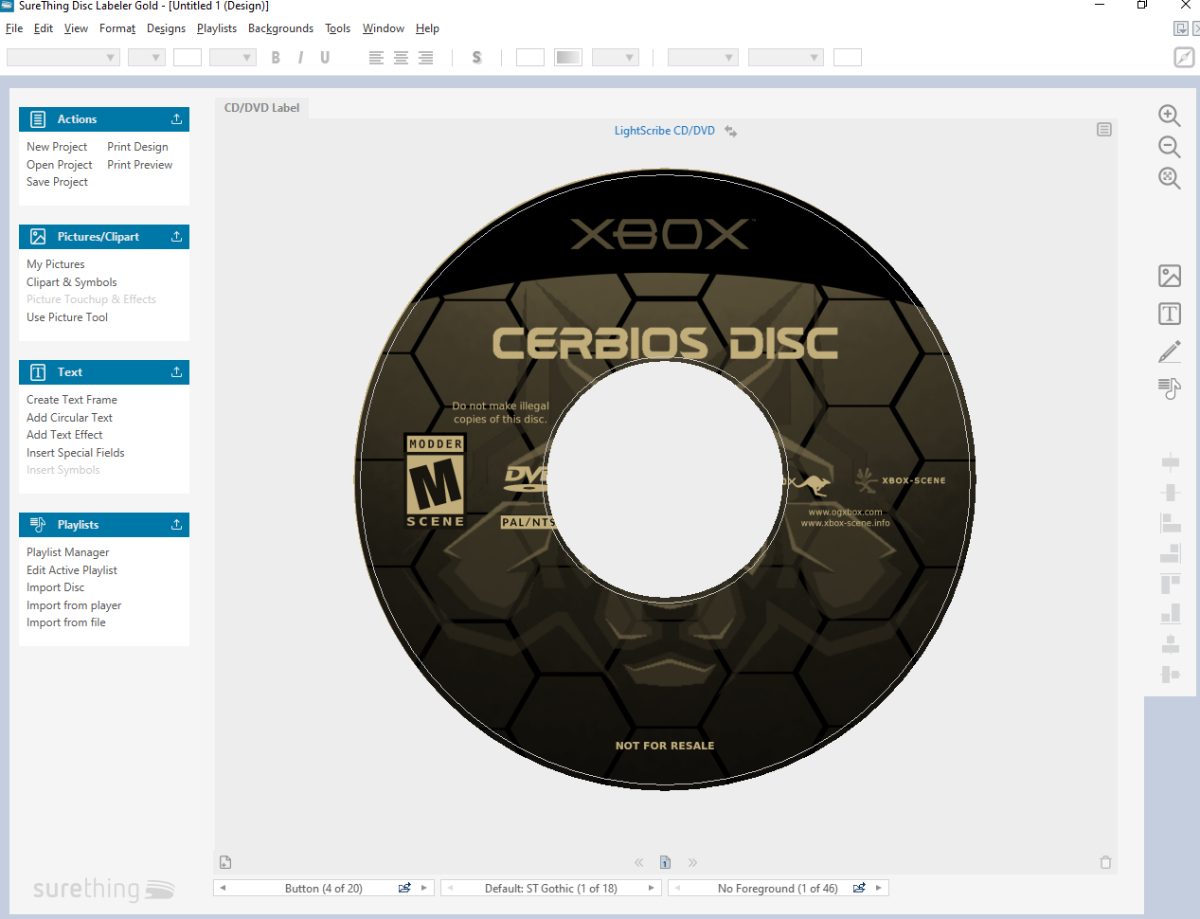
Task: Collapse the Playlists panel using header arrow
Action: tap(177, 524)
